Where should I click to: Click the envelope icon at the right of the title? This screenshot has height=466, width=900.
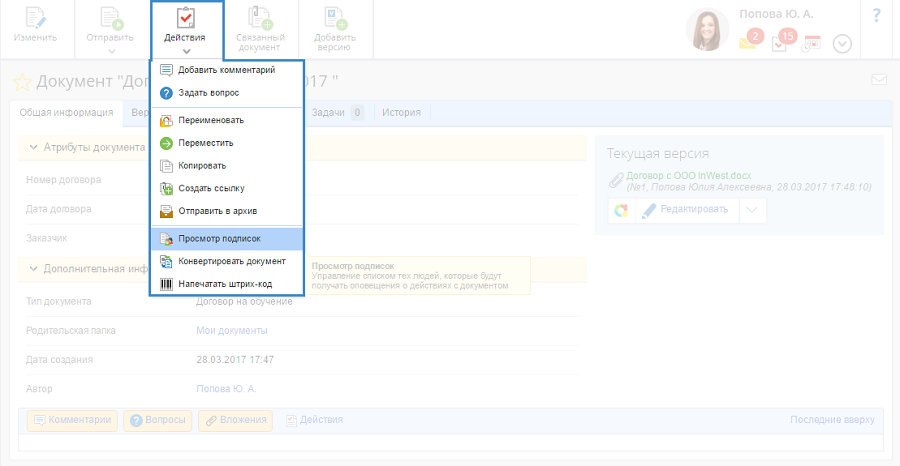click(x=879, y=80)
